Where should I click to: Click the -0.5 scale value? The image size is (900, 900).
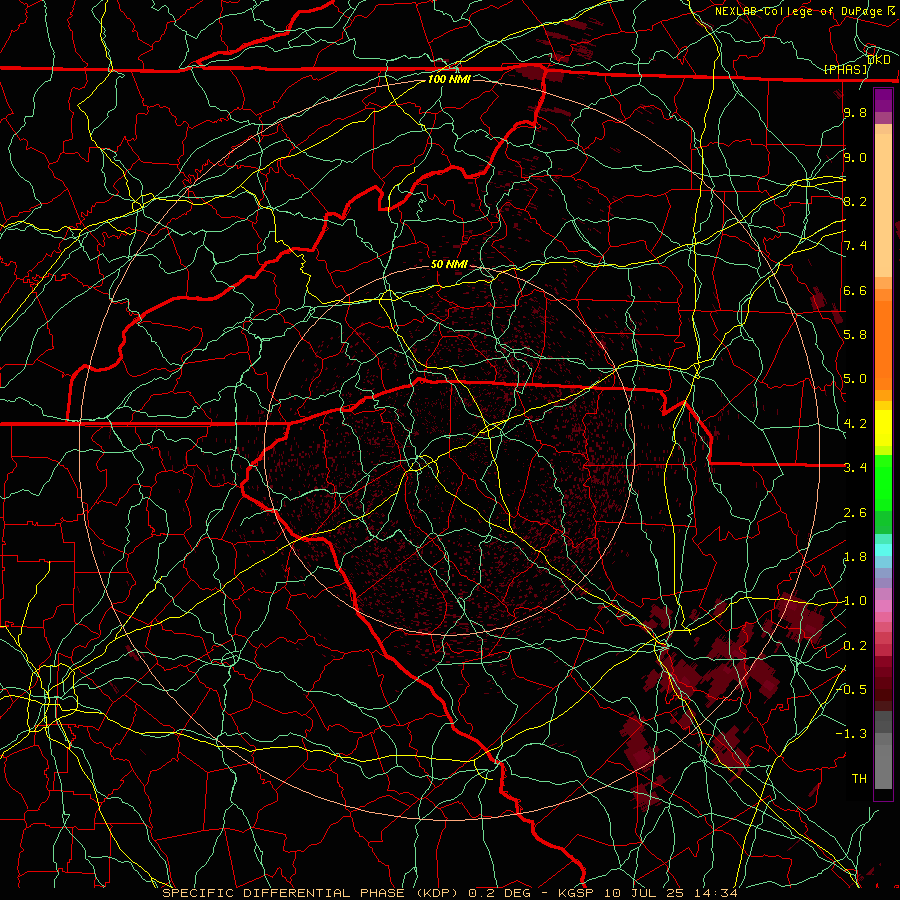pos(852,690)
